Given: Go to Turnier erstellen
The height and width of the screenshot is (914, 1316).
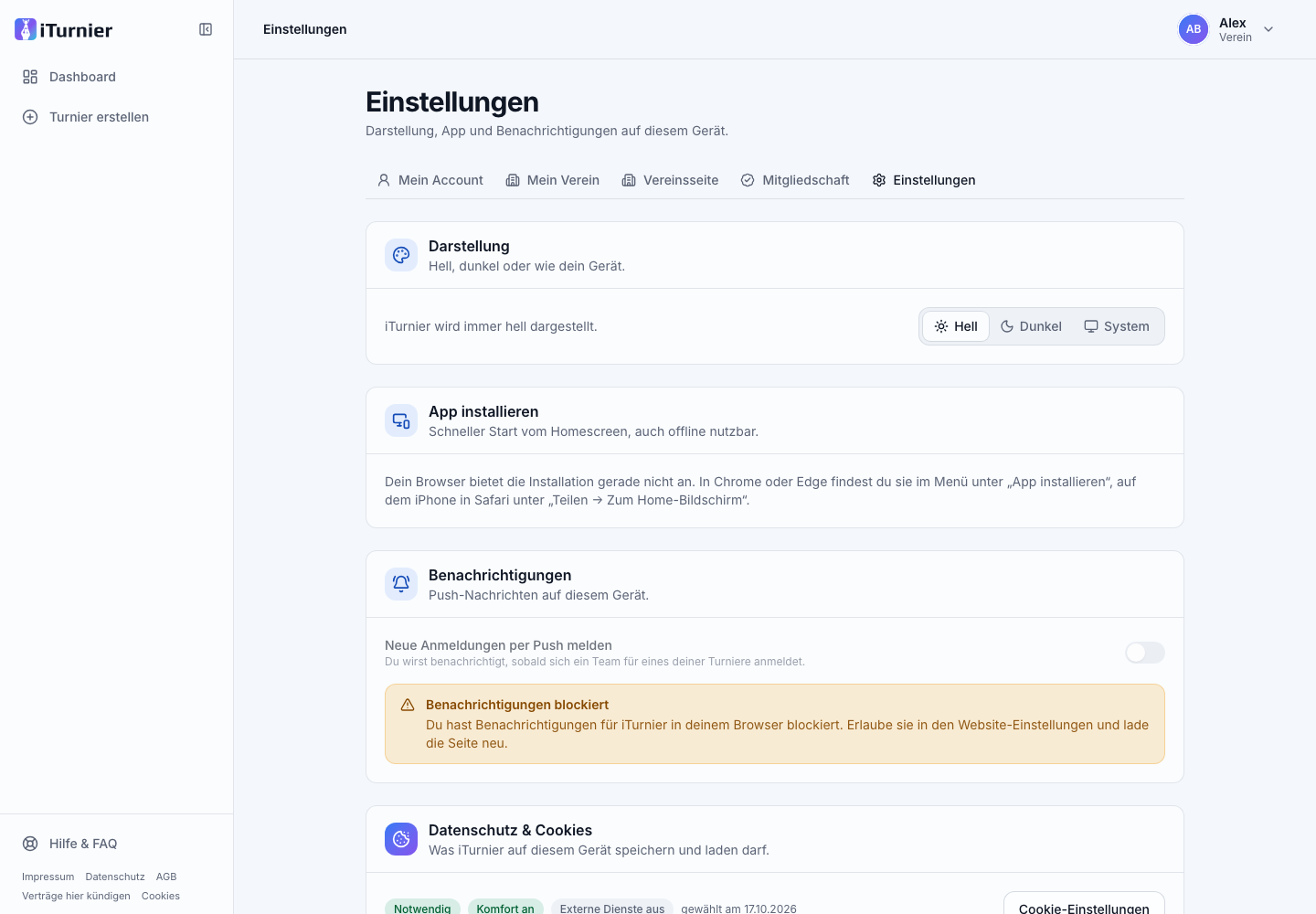Looking at the screenshot, I should [117, 117].
